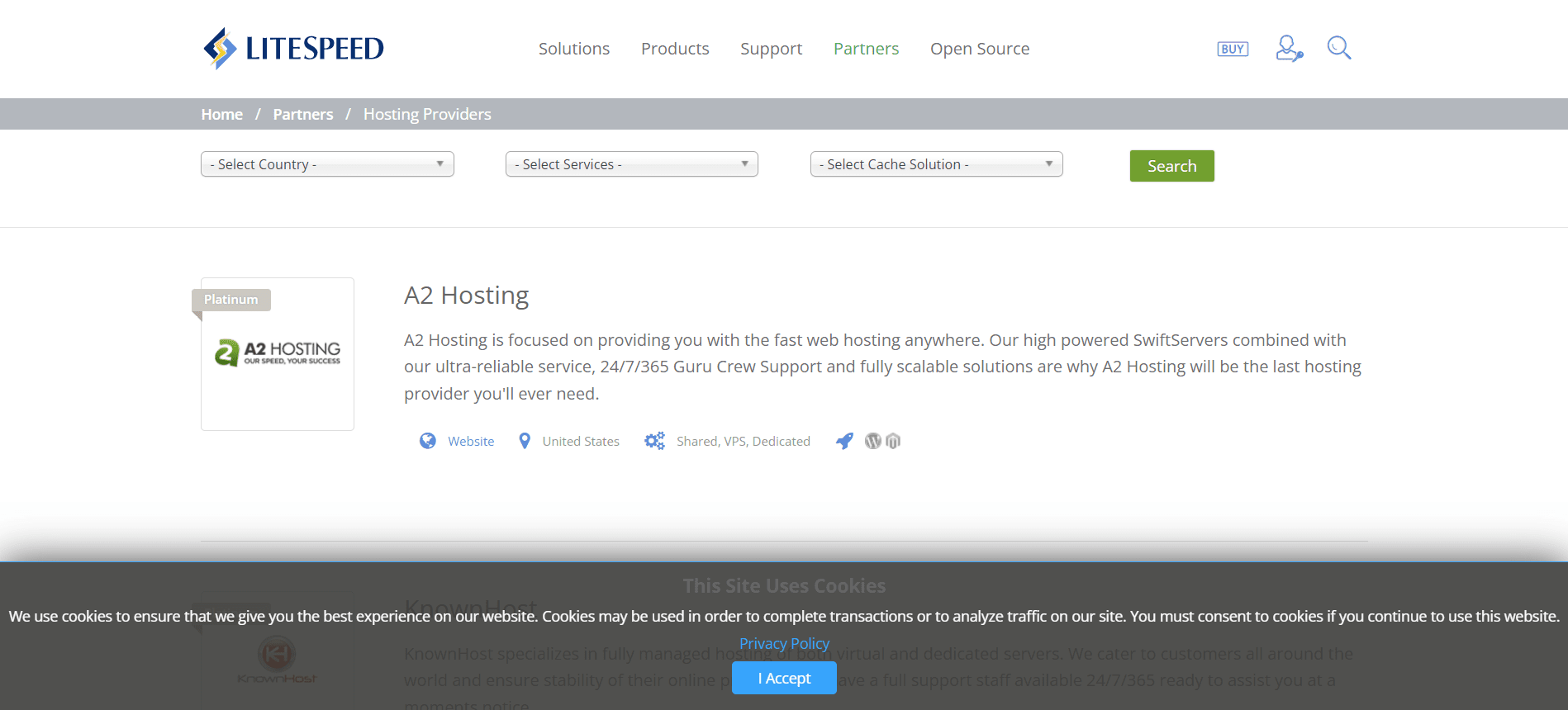The height and width of the screenshot is (710, 1568).
Task: Accept cookies with I Accept button
Action: pyautogui.click(x=784, y=678)
